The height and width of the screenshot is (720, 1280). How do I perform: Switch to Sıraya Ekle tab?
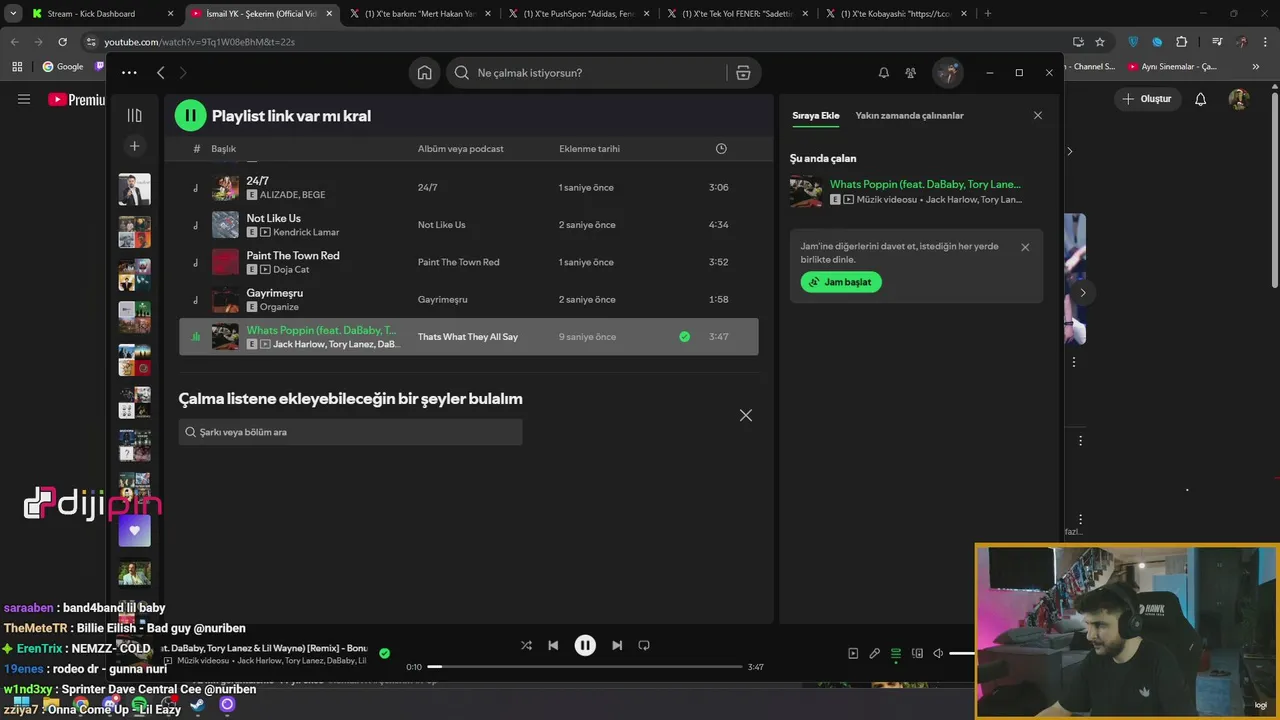(x=815, y=116)
